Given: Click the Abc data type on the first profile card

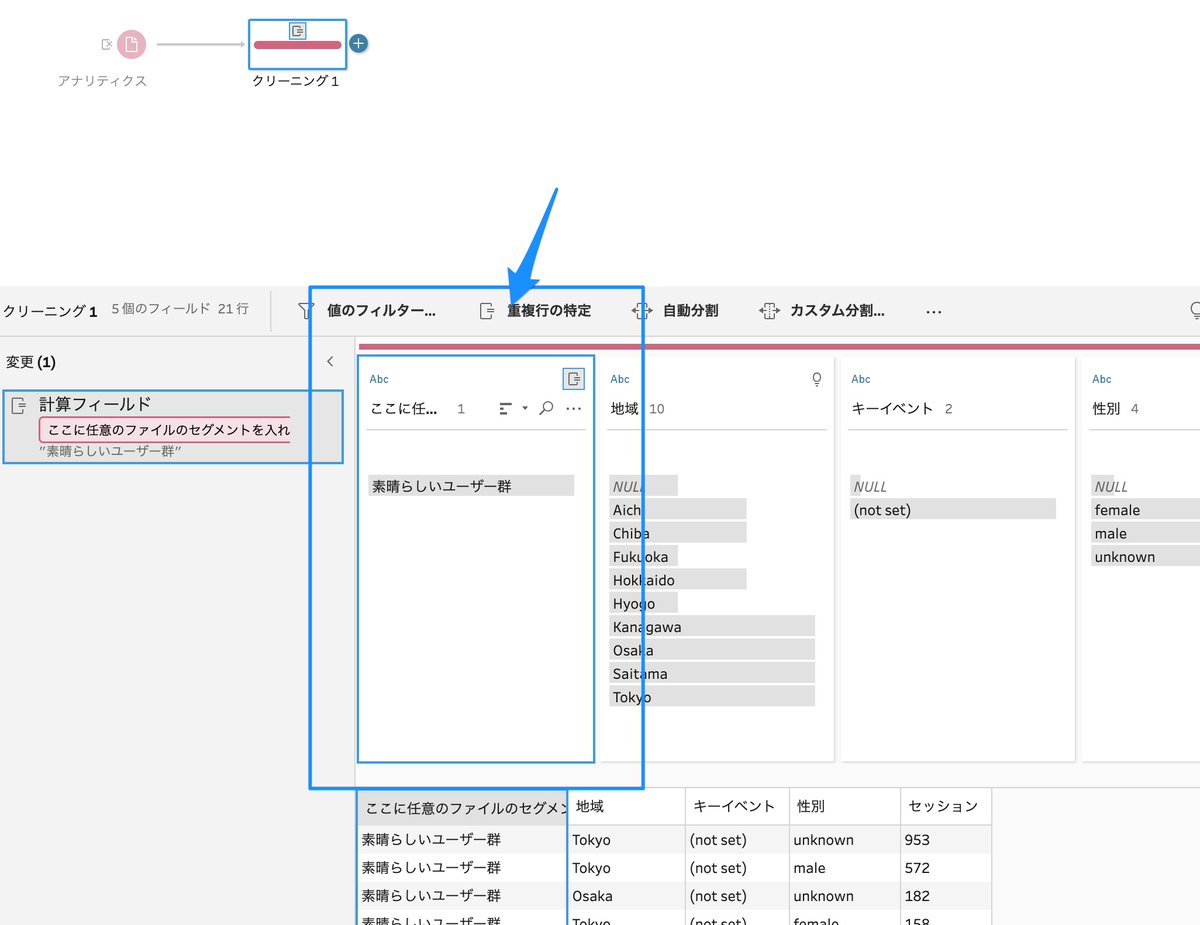Looking at the screenshot, I should (x=379, y=379).
